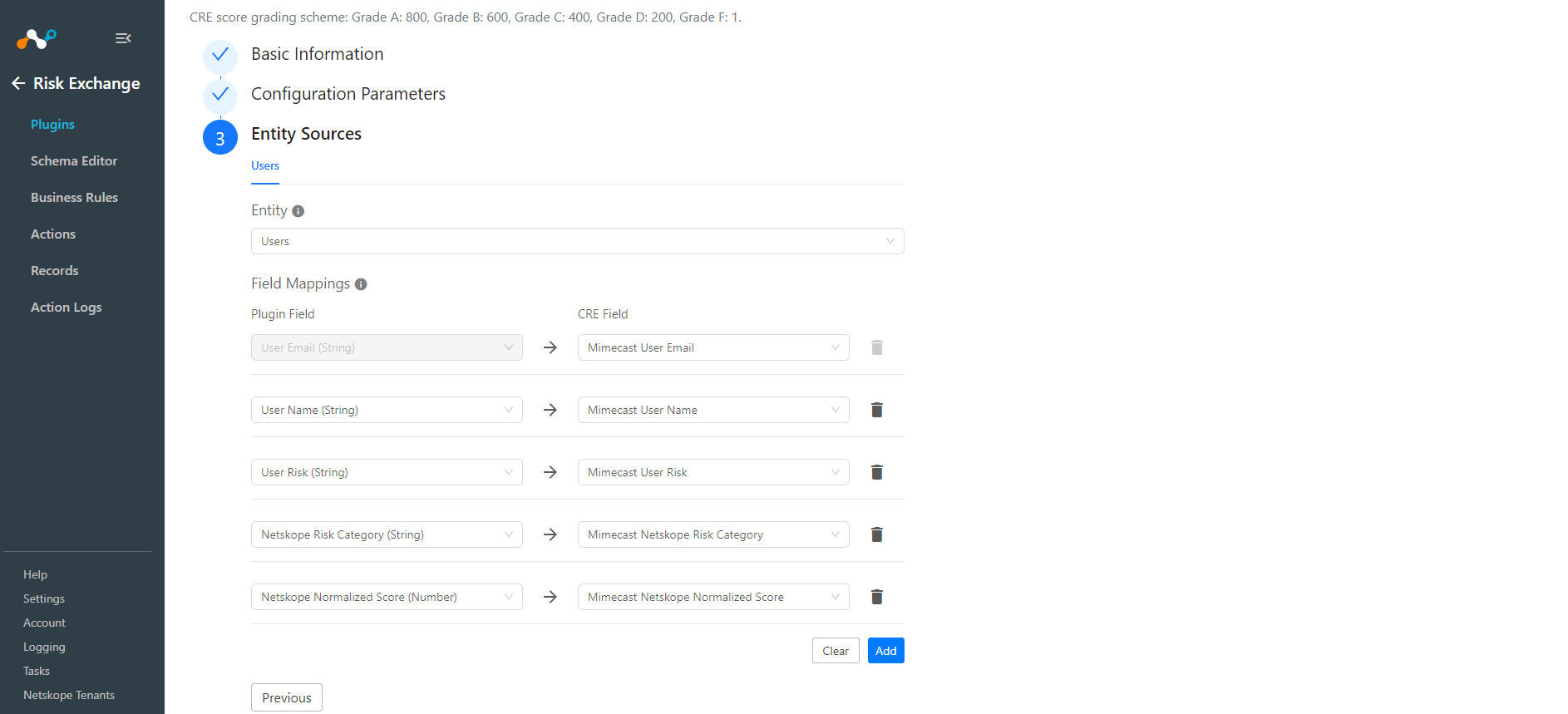This screenshot has height=714, width=1568.
Task: Open the Help link
Action: click(x=35, y=574)
